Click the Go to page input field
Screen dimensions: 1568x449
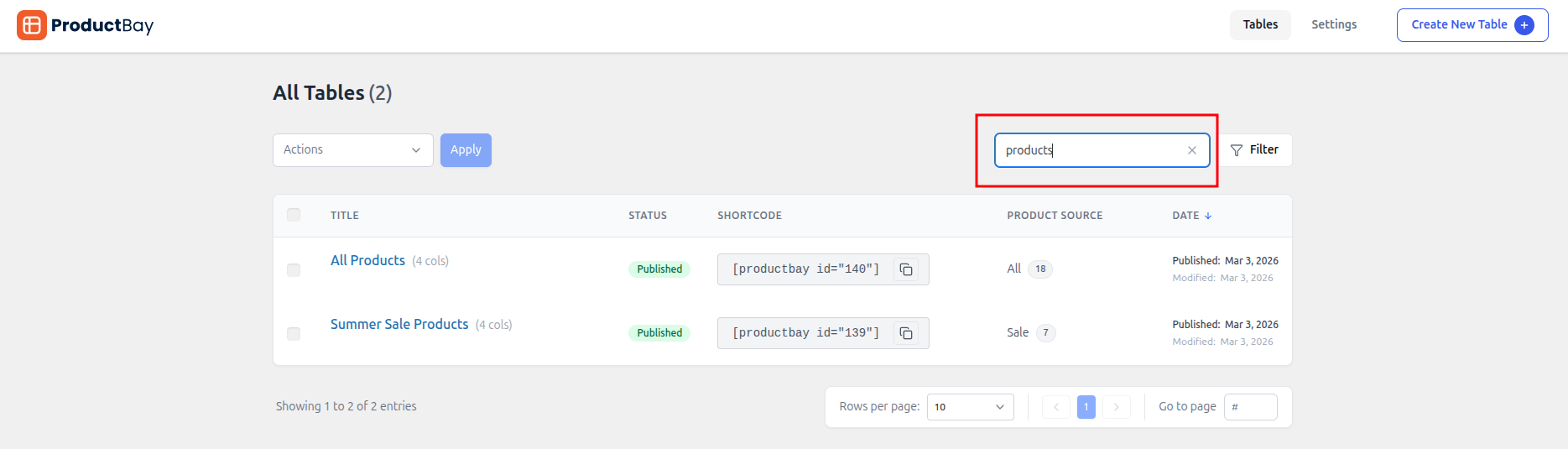point(1251,407)
